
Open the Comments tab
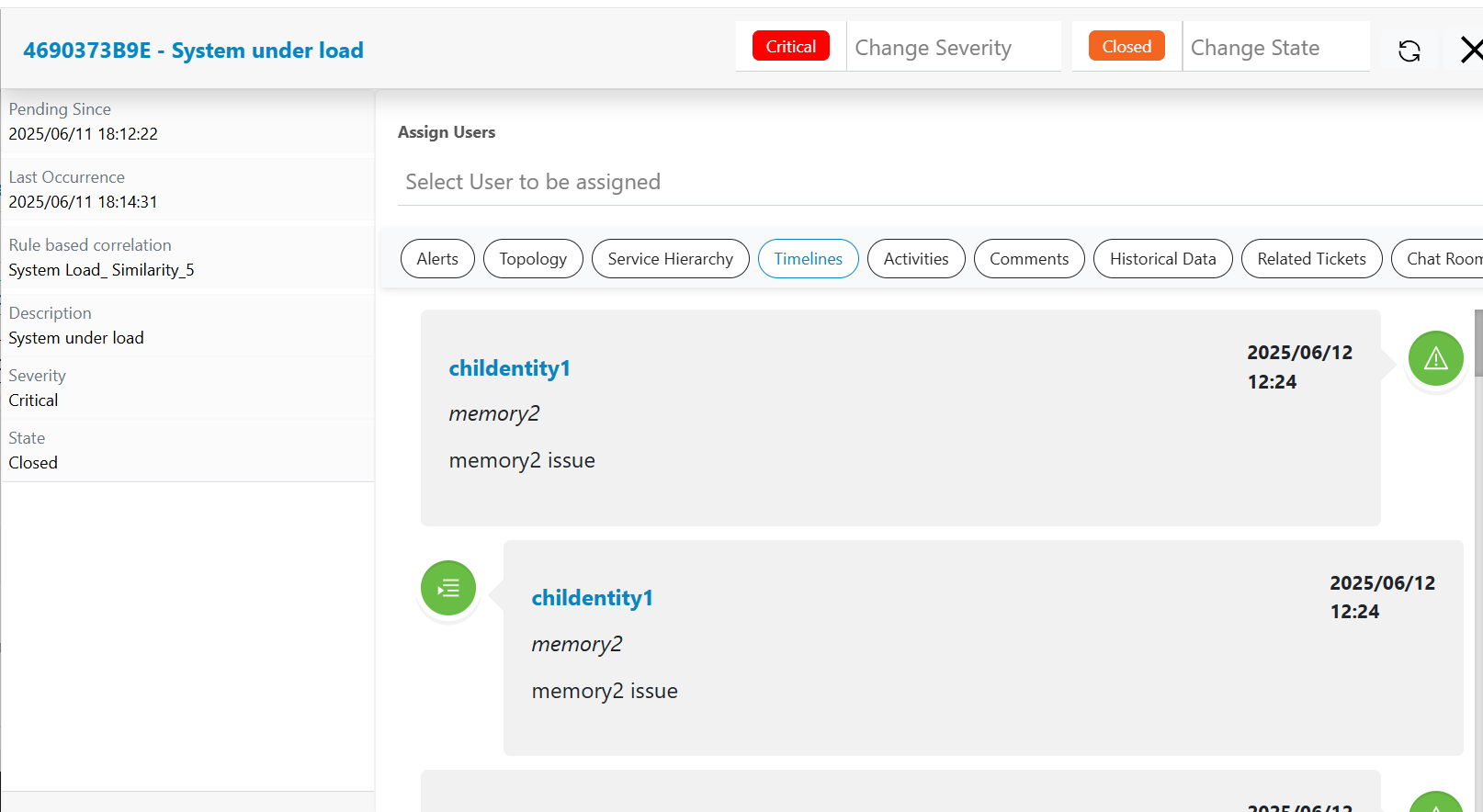point(1029,259)
